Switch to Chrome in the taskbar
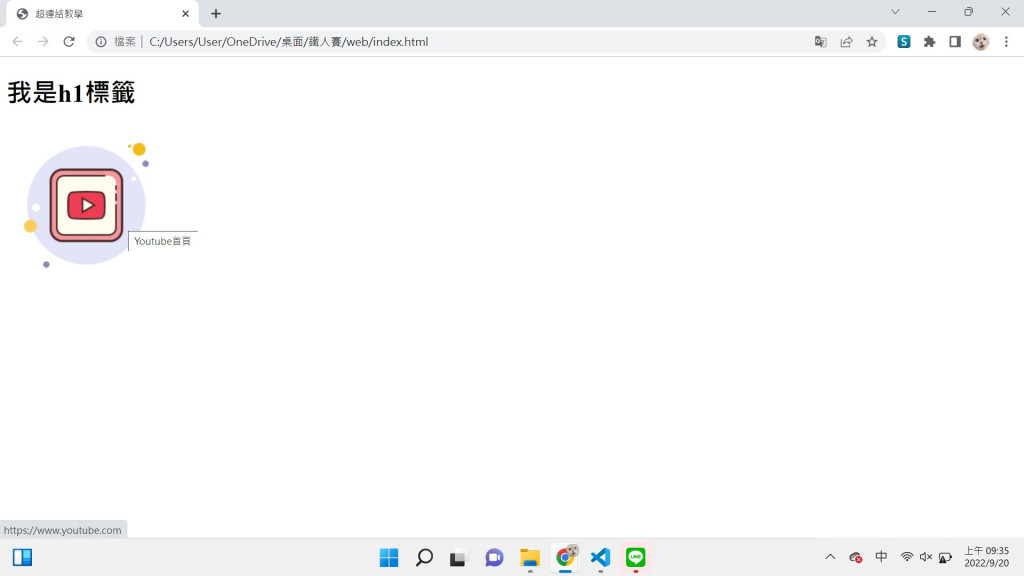The height and width of the screenshot is (576, 1024). pos(566,557)
